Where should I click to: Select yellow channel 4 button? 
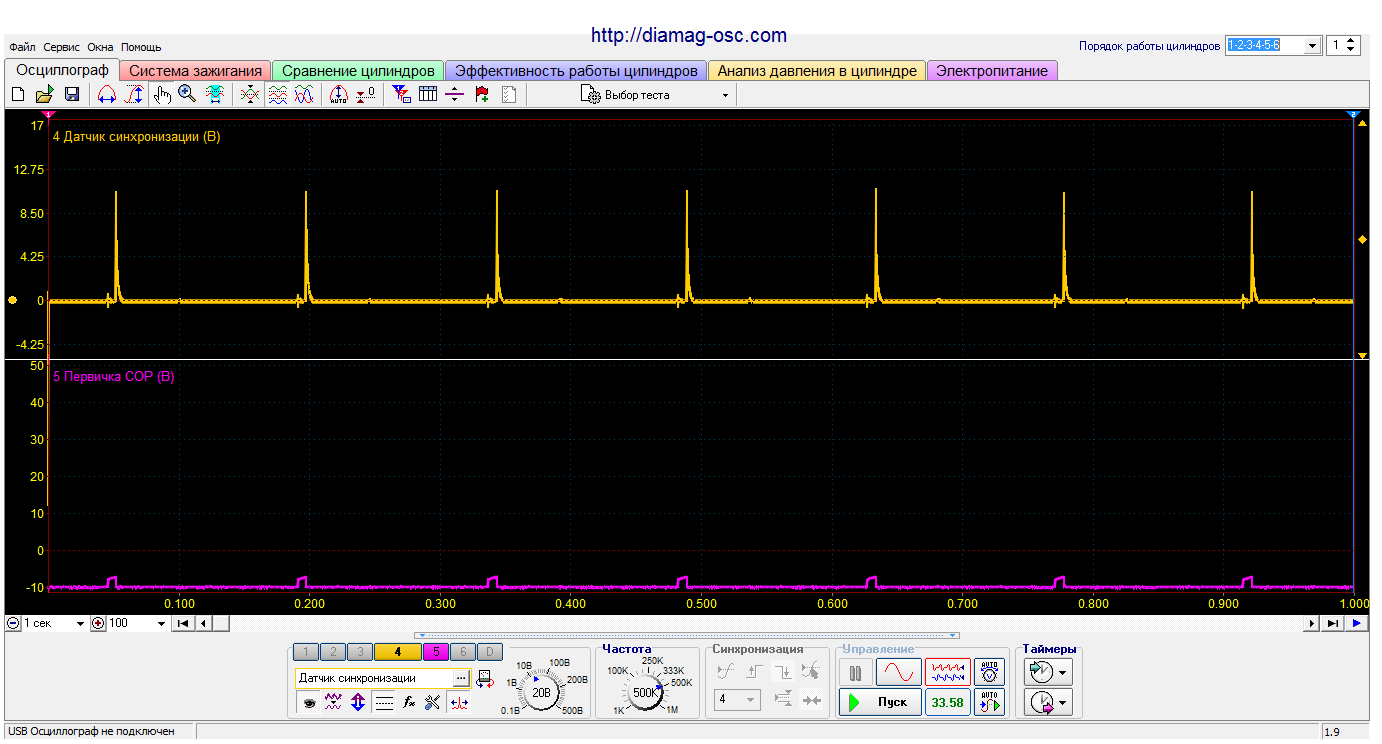(x=398, y=652)
